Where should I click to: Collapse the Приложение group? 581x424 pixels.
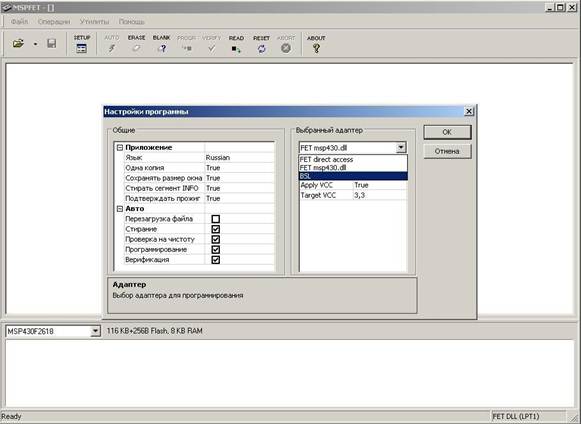120,148
